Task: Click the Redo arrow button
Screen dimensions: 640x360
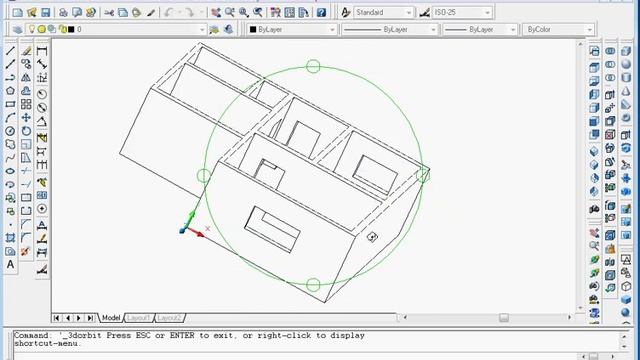Action: 190,13
